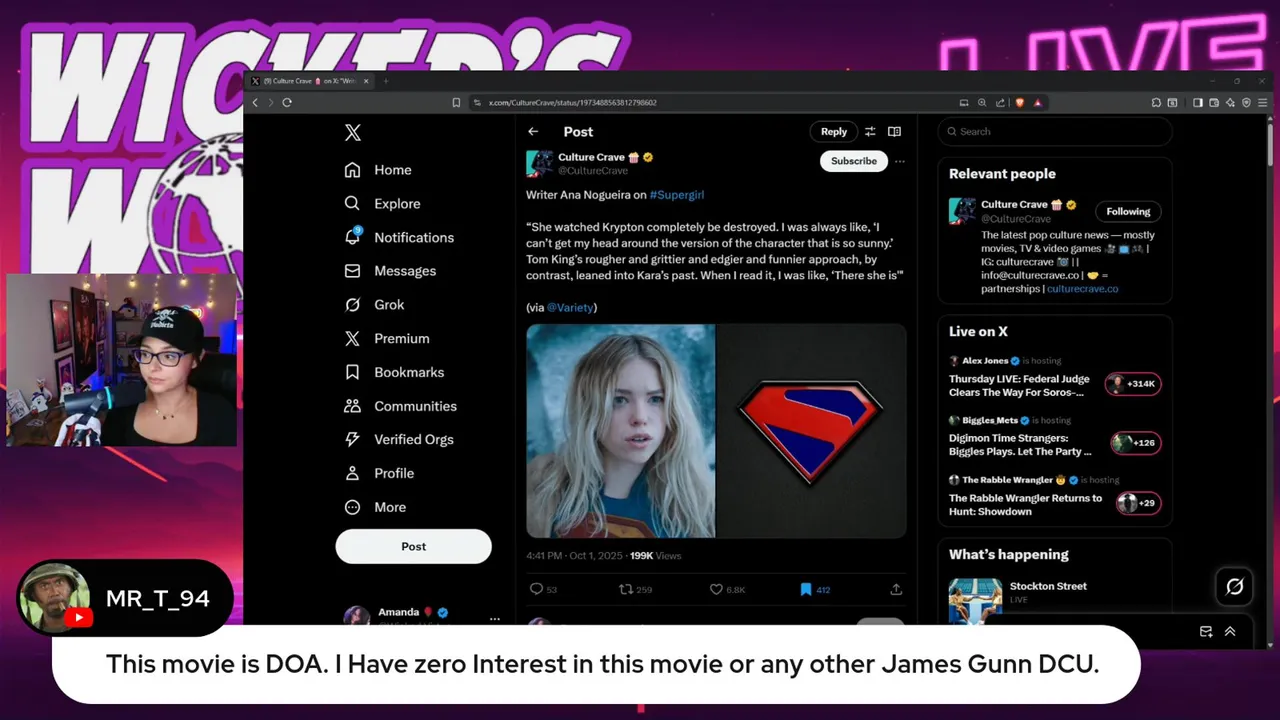Viewport: 1280px width, 720px height.
Task: Click the white Post button in the sidebar
Action: [x=413, y=546]
